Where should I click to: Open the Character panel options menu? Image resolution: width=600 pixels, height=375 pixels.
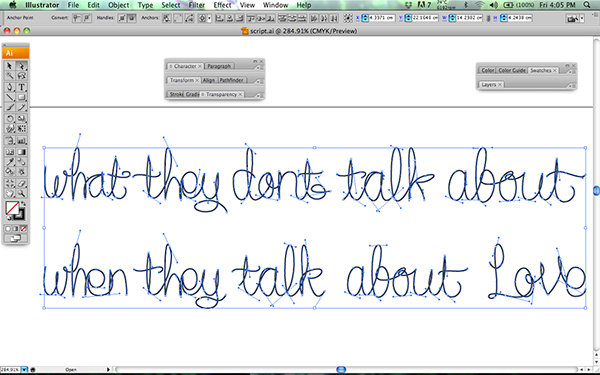coord(259,67)
